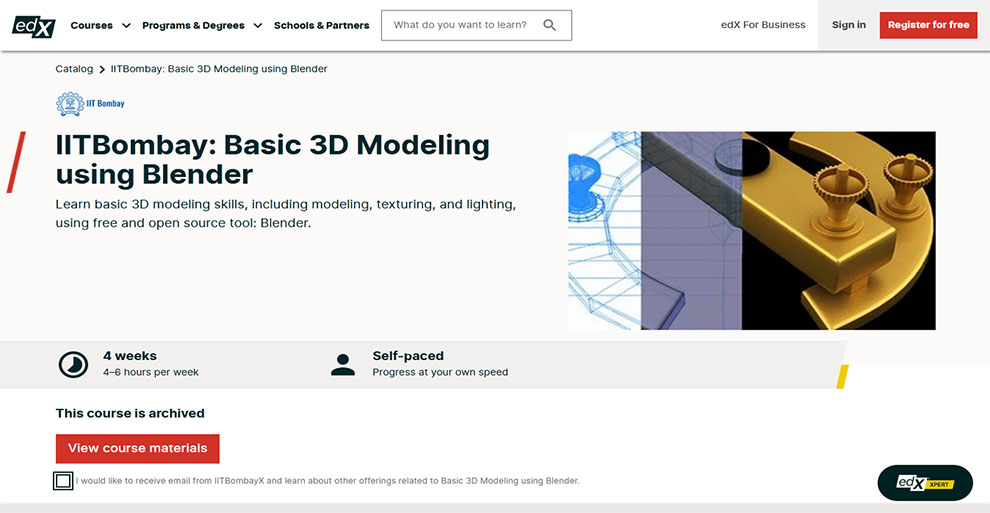The width and height of the screenshot is (990, 513).
Task: Click the breadcrumb course title link
Action: (219, 69)
